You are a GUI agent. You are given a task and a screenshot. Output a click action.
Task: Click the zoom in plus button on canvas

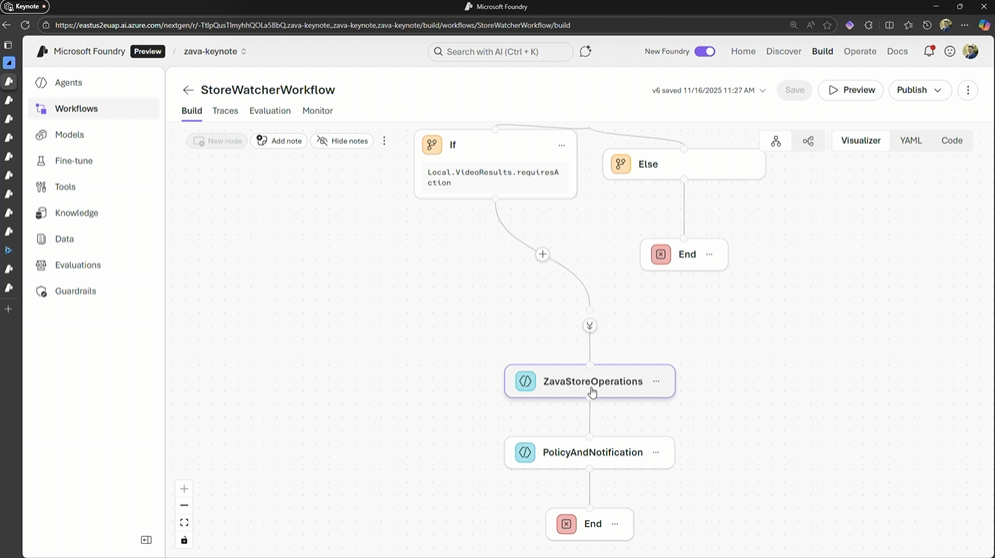pyautogui.click(x=184, y=489)
